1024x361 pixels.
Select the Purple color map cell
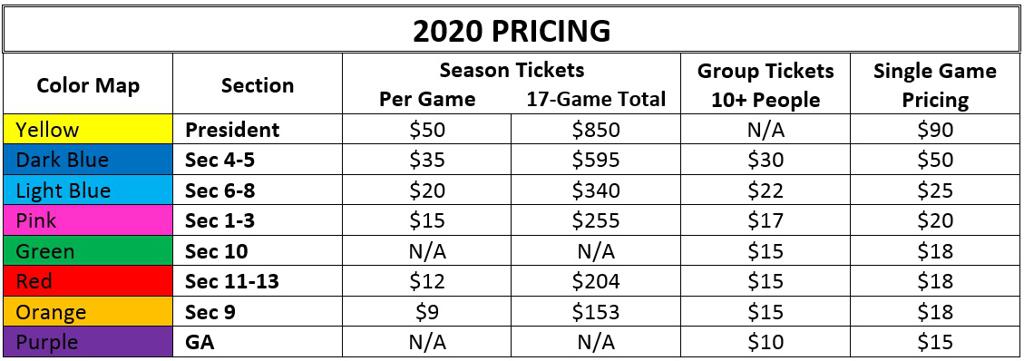[x=88, y=342]
